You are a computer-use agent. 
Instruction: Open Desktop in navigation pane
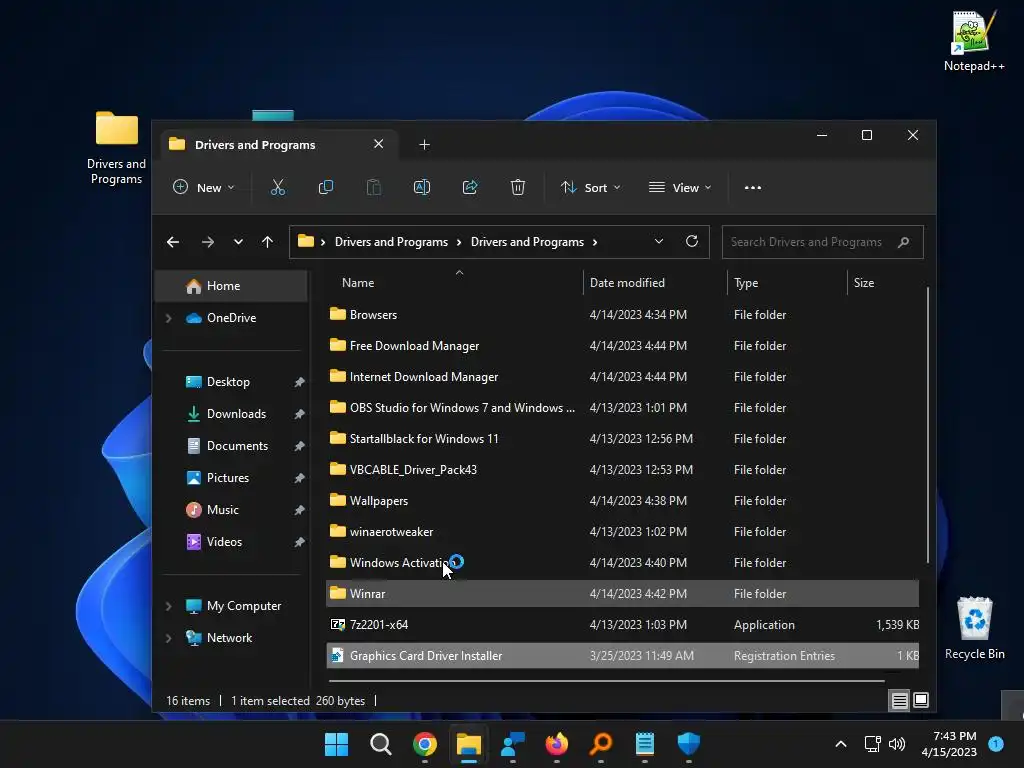[231, 382]
